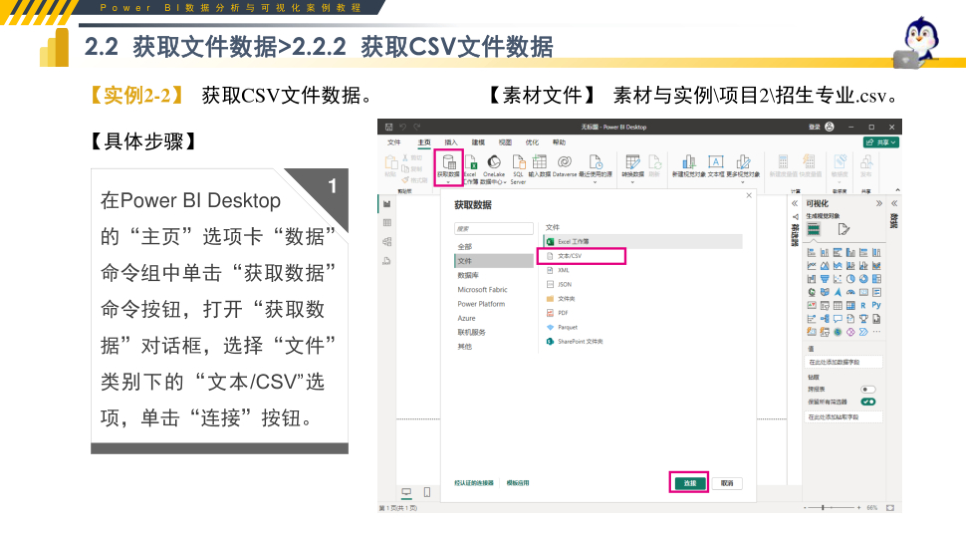The height and width of the screenshot is (544, 966).
Task: Switch to mobile layout icon at bottom
Action: tap(427, 492)
